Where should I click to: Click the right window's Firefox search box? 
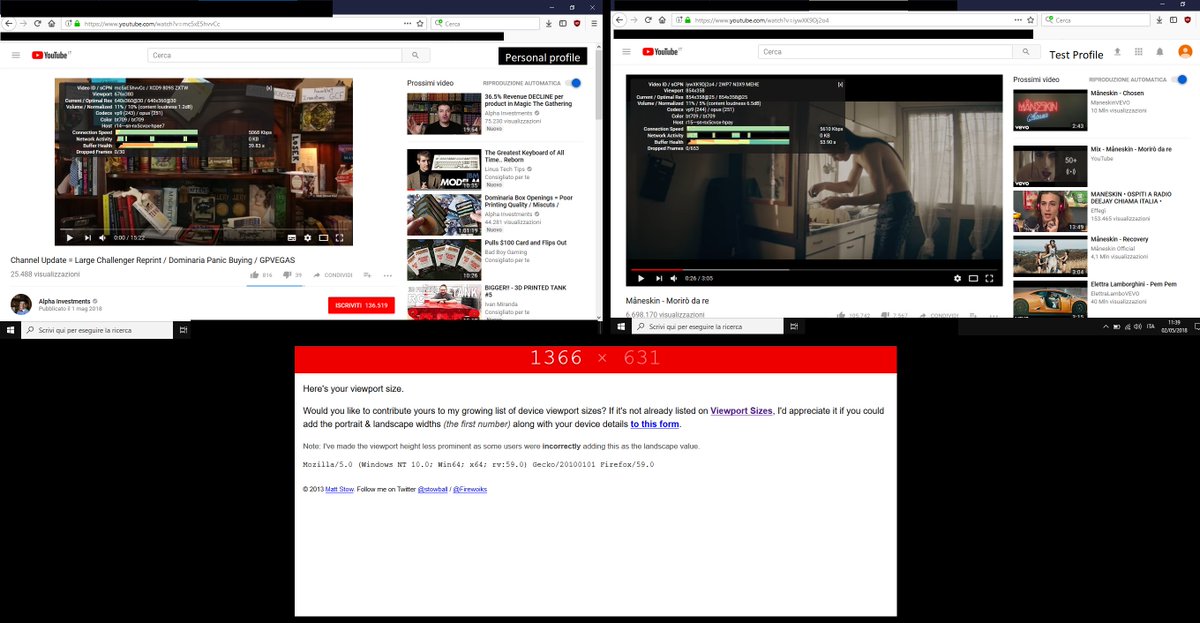1094,20
